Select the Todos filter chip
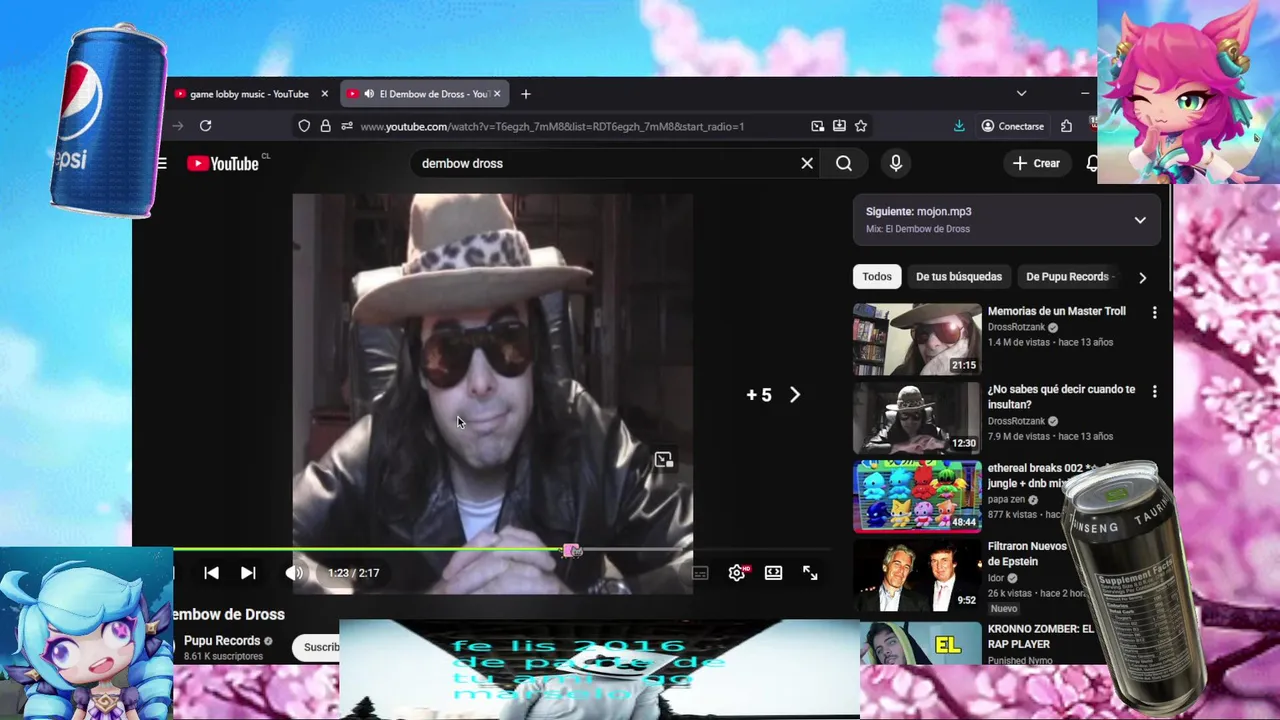1280x720 pixels. [877, 277]
